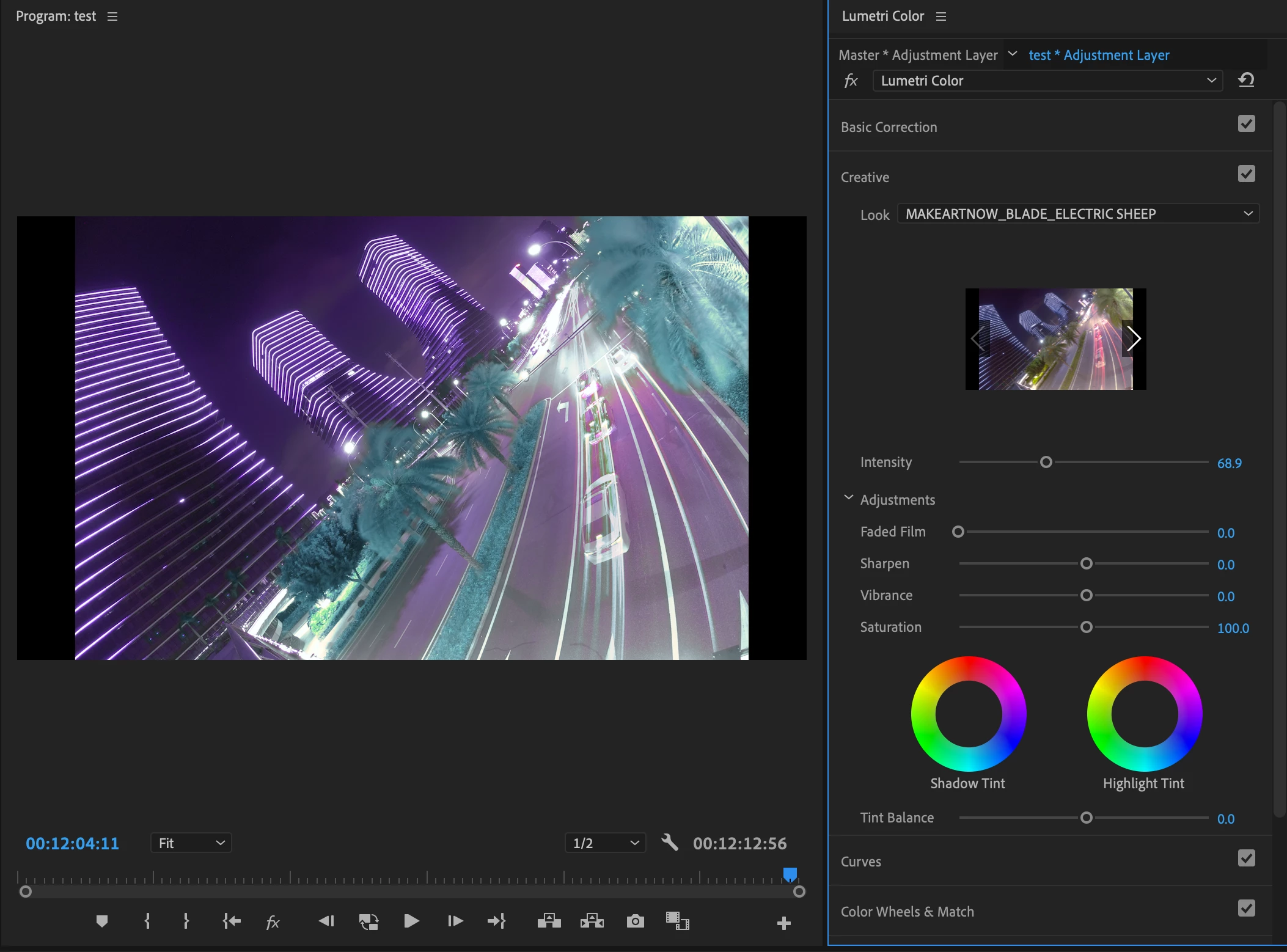Image resolution: width=1287 pixels, height=952 pixels.
Task: Click the Export Frame camera icon
Action: [635, 921]
